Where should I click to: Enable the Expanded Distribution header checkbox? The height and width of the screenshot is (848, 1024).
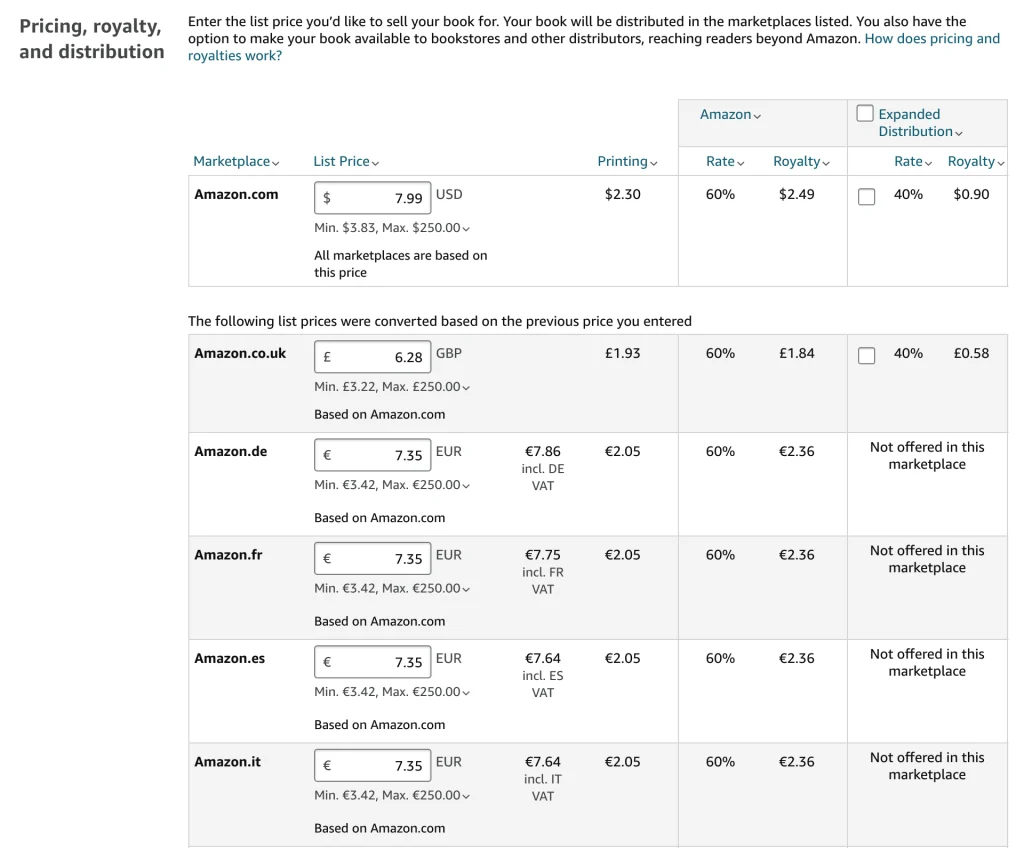[x=865, y=113]
